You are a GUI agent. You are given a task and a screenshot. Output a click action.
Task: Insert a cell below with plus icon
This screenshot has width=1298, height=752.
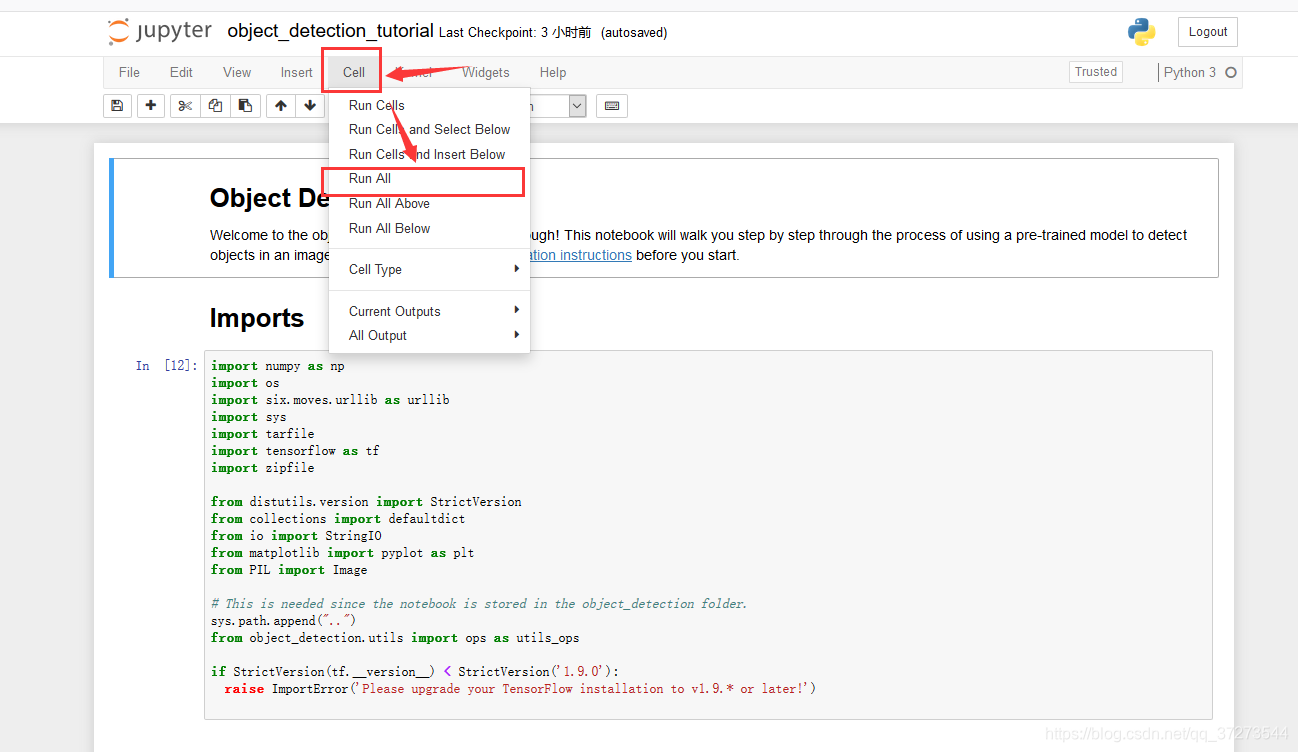(150, 106)
